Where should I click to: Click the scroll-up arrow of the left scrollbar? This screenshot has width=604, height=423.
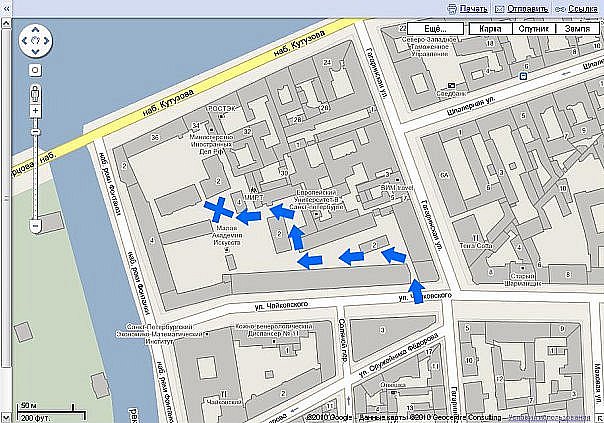point(6,24)
